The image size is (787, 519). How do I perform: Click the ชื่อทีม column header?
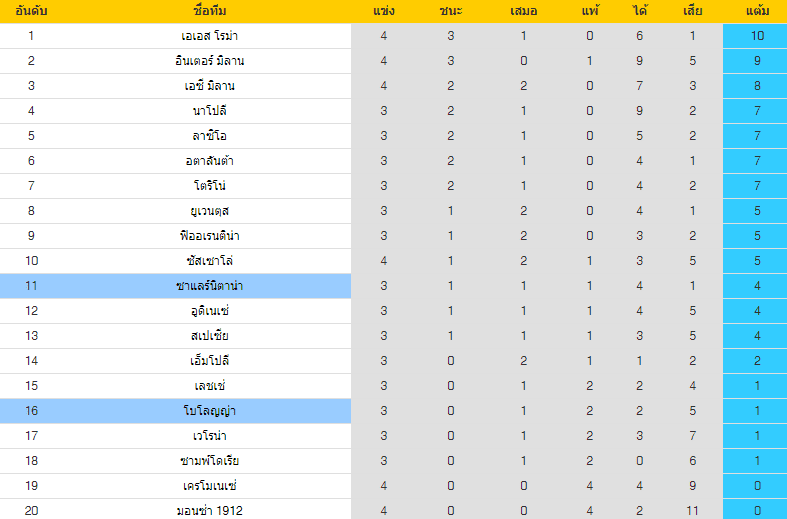pyautogui.click(x=209, y=11)
